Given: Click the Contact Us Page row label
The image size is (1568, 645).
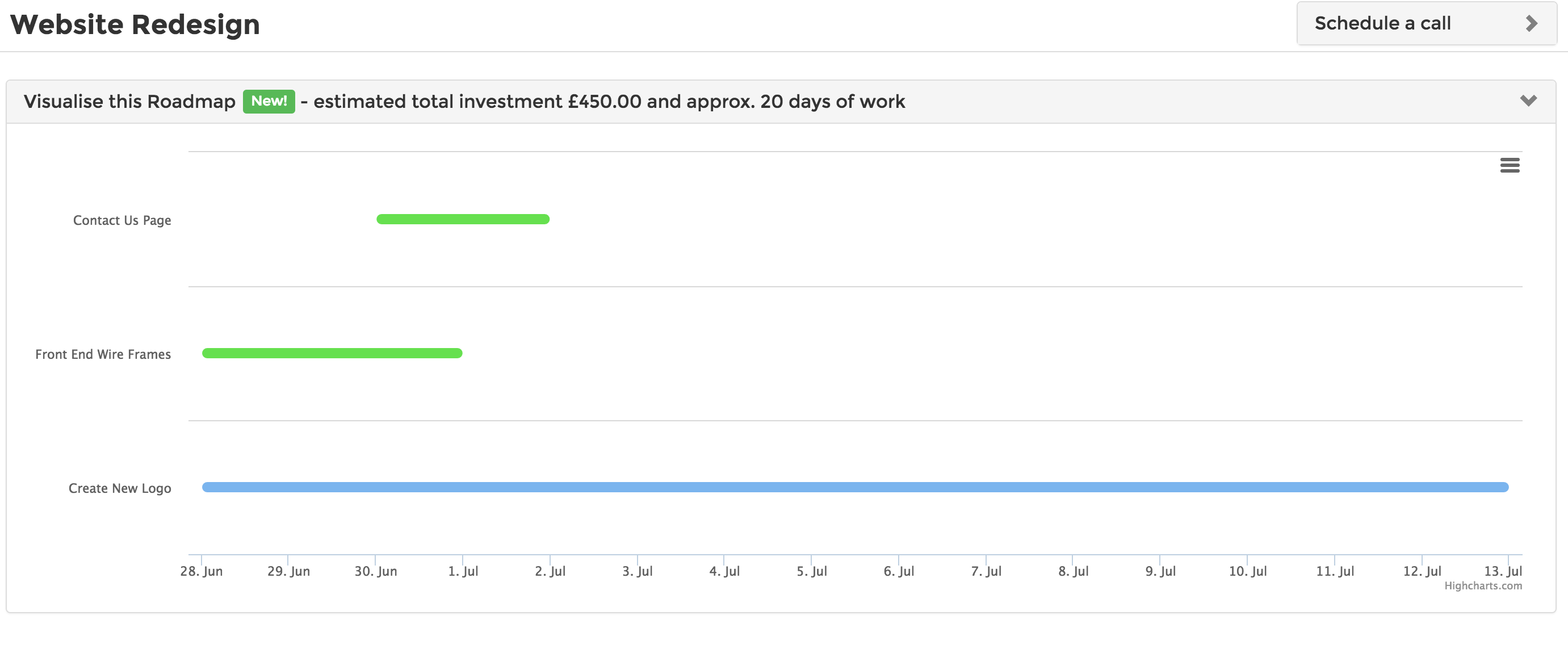Looking at the screenshot, I should (121, 220).
